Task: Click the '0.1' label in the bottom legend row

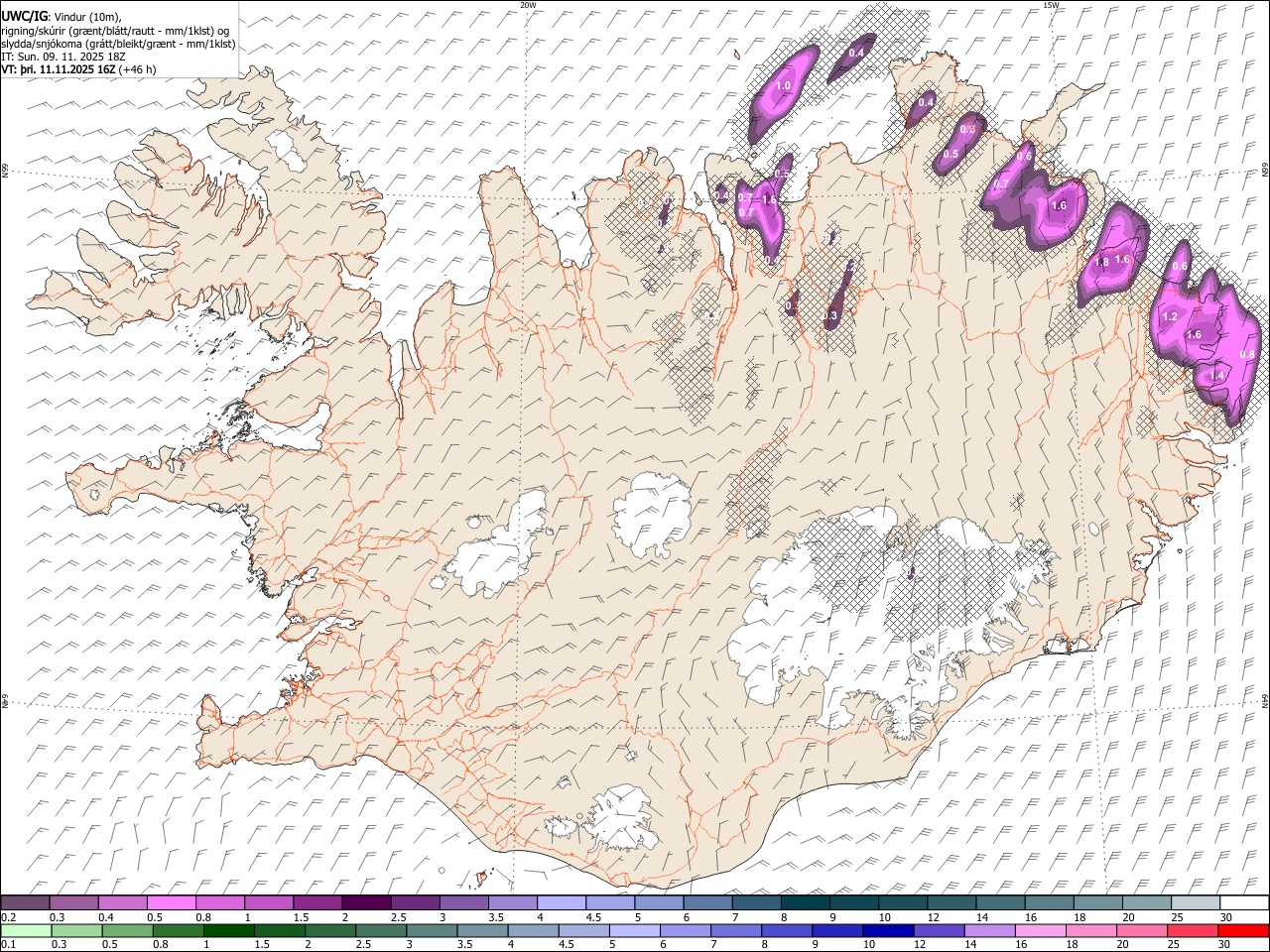Action: click(8, 945)
